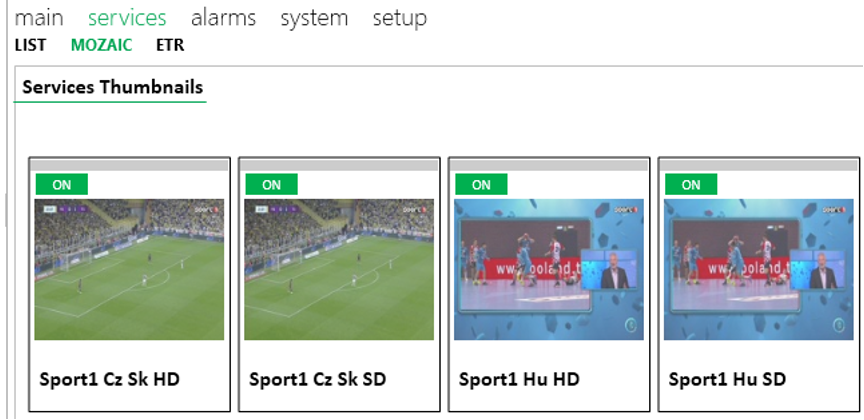
Task: Click the Sport1 Hu SD label
Action: coord(727,379)
